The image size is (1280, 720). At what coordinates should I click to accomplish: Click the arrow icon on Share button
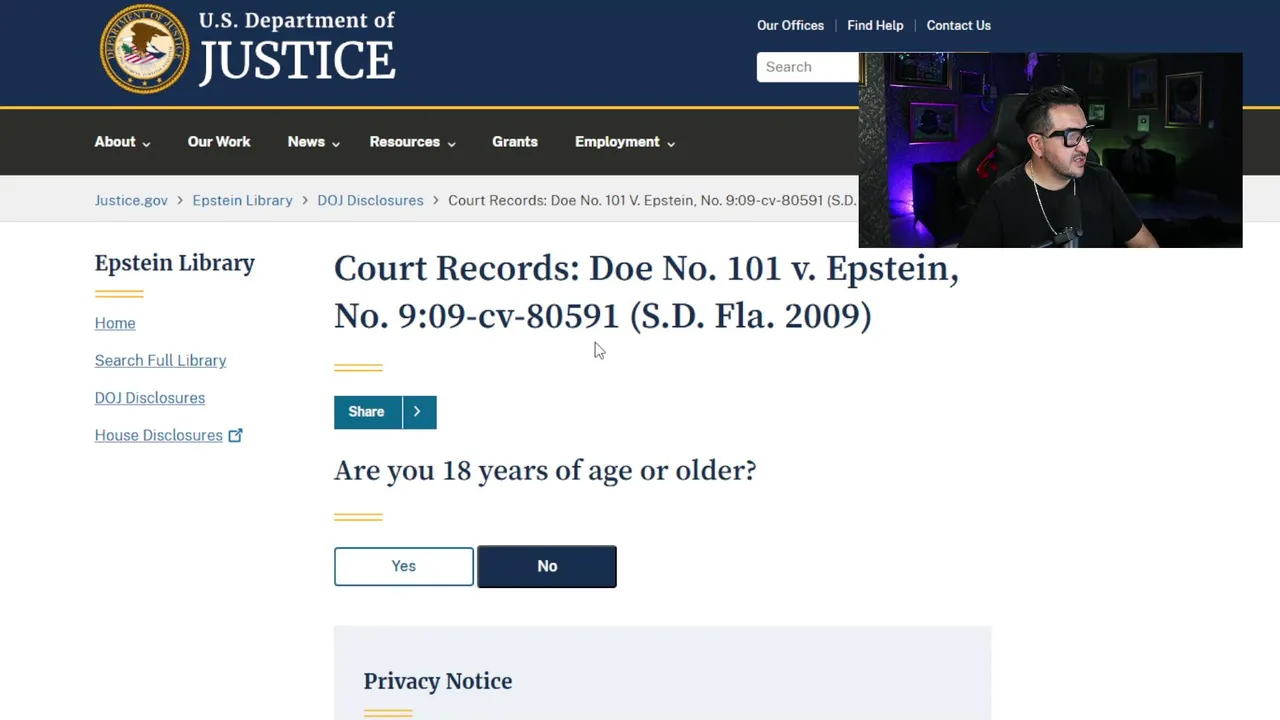coord(417,412)
